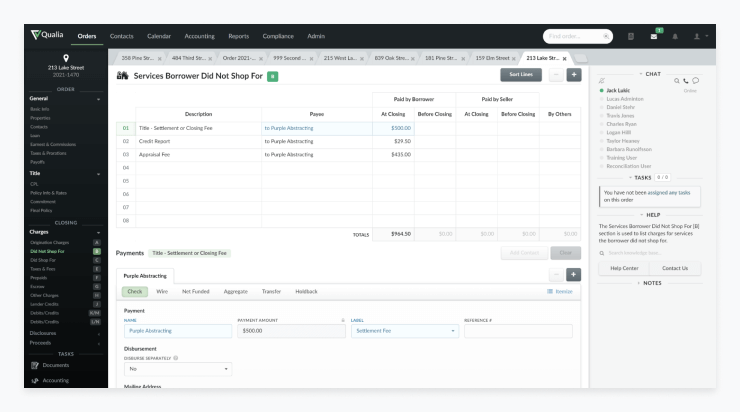Open the Calendar menu
Image resolution: width=740 pixels, height=412 pixels.
click(159, 36)
